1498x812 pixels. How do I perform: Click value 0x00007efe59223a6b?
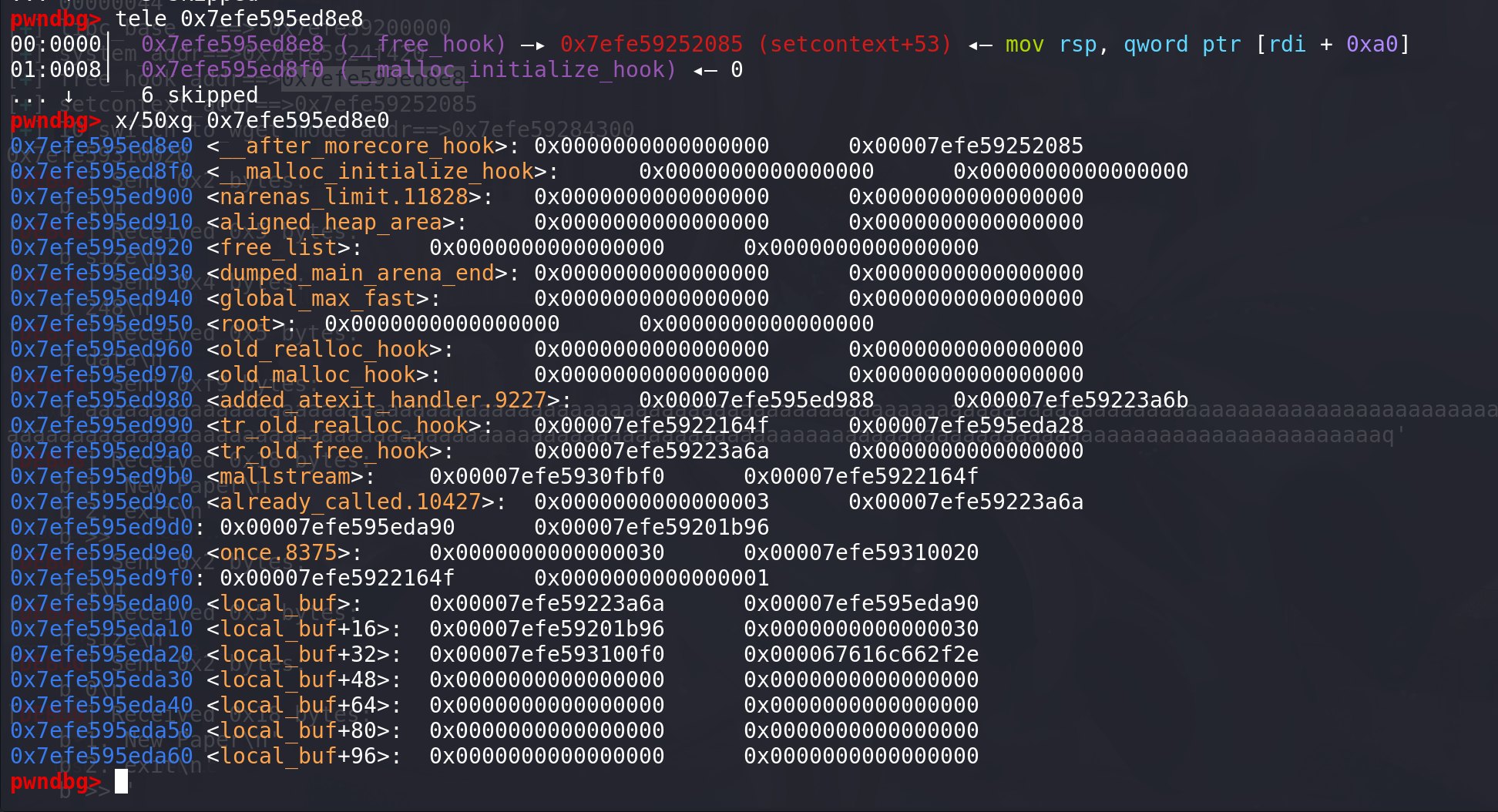point(1070,400)
